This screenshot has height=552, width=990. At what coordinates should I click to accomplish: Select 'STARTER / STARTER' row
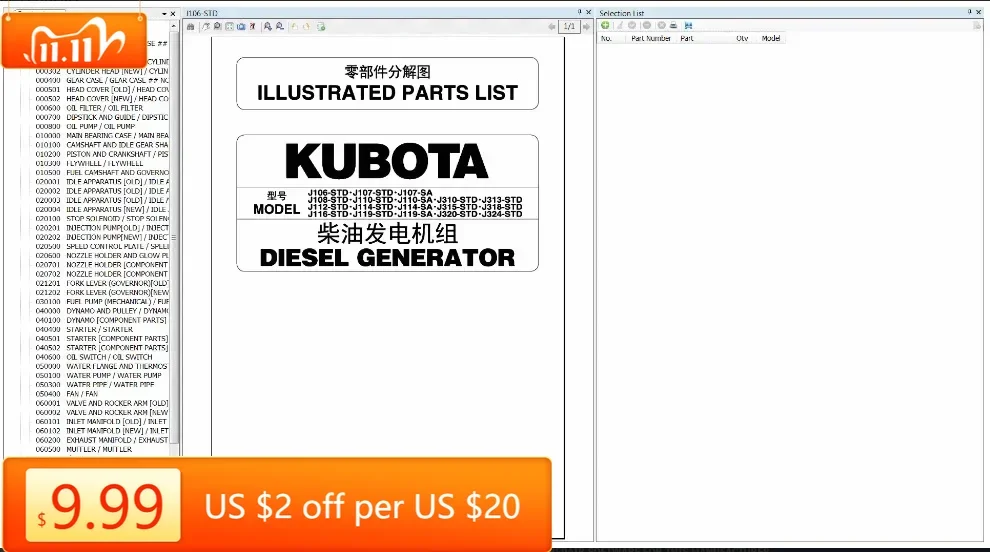85,330
